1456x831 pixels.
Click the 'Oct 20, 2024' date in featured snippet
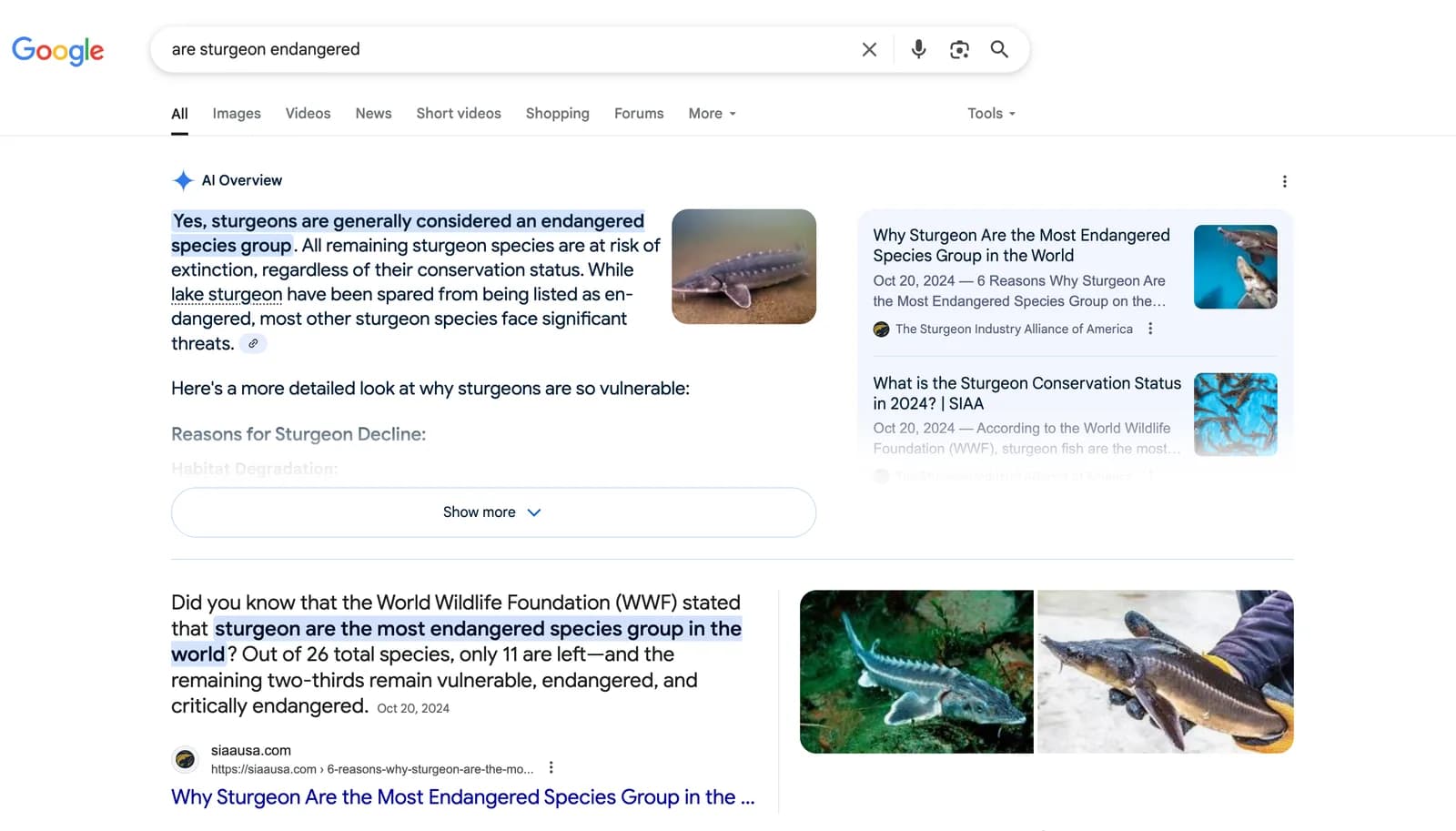coord(413,708)
